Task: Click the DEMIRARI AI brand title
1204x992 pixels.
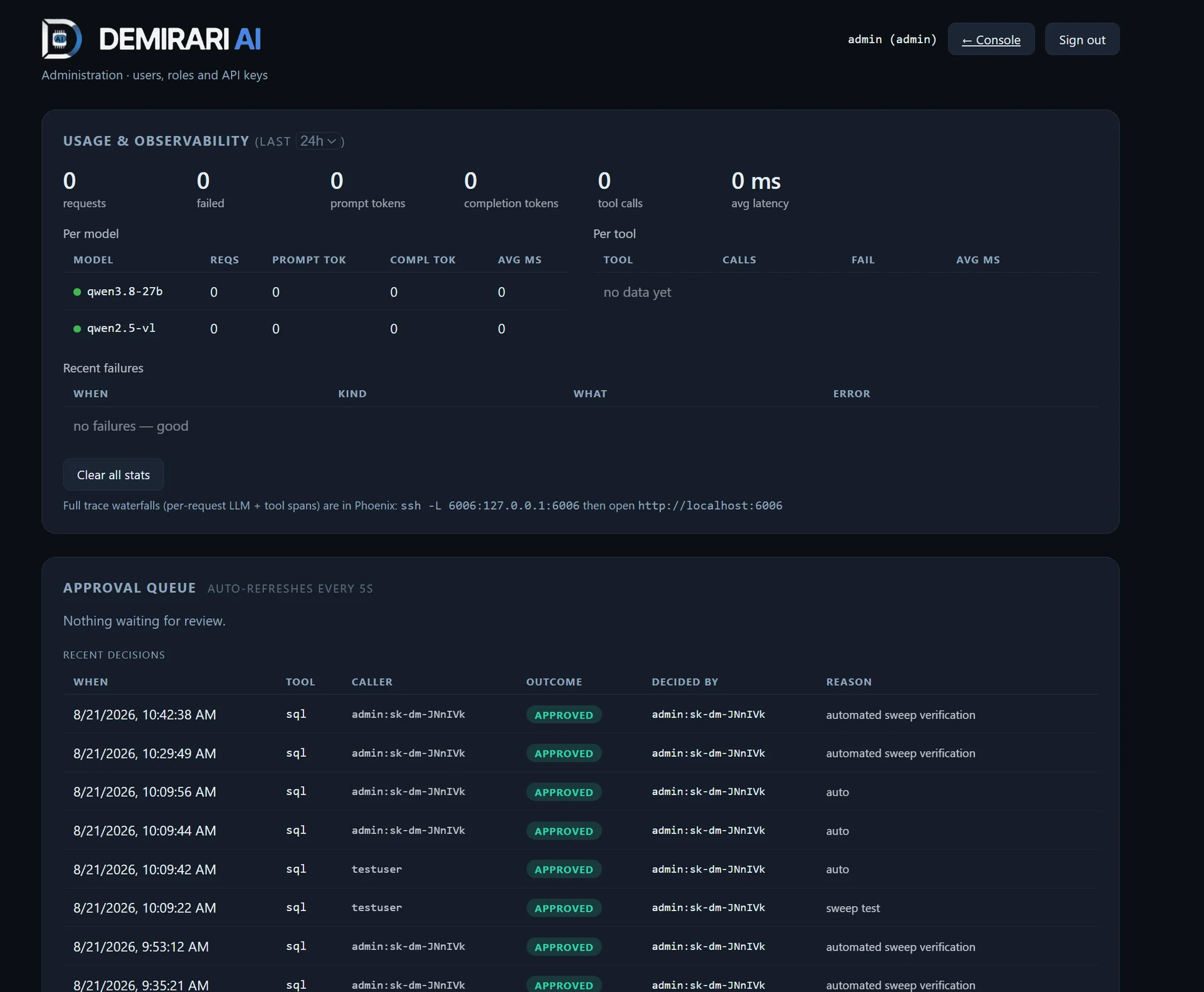Action: (180, 39)
